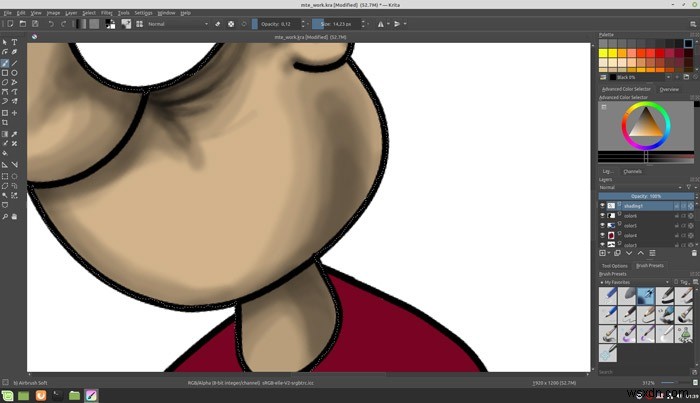Toggle visibility of color6 layer
This screenshot has height=403, width=700.
point(602,216)
